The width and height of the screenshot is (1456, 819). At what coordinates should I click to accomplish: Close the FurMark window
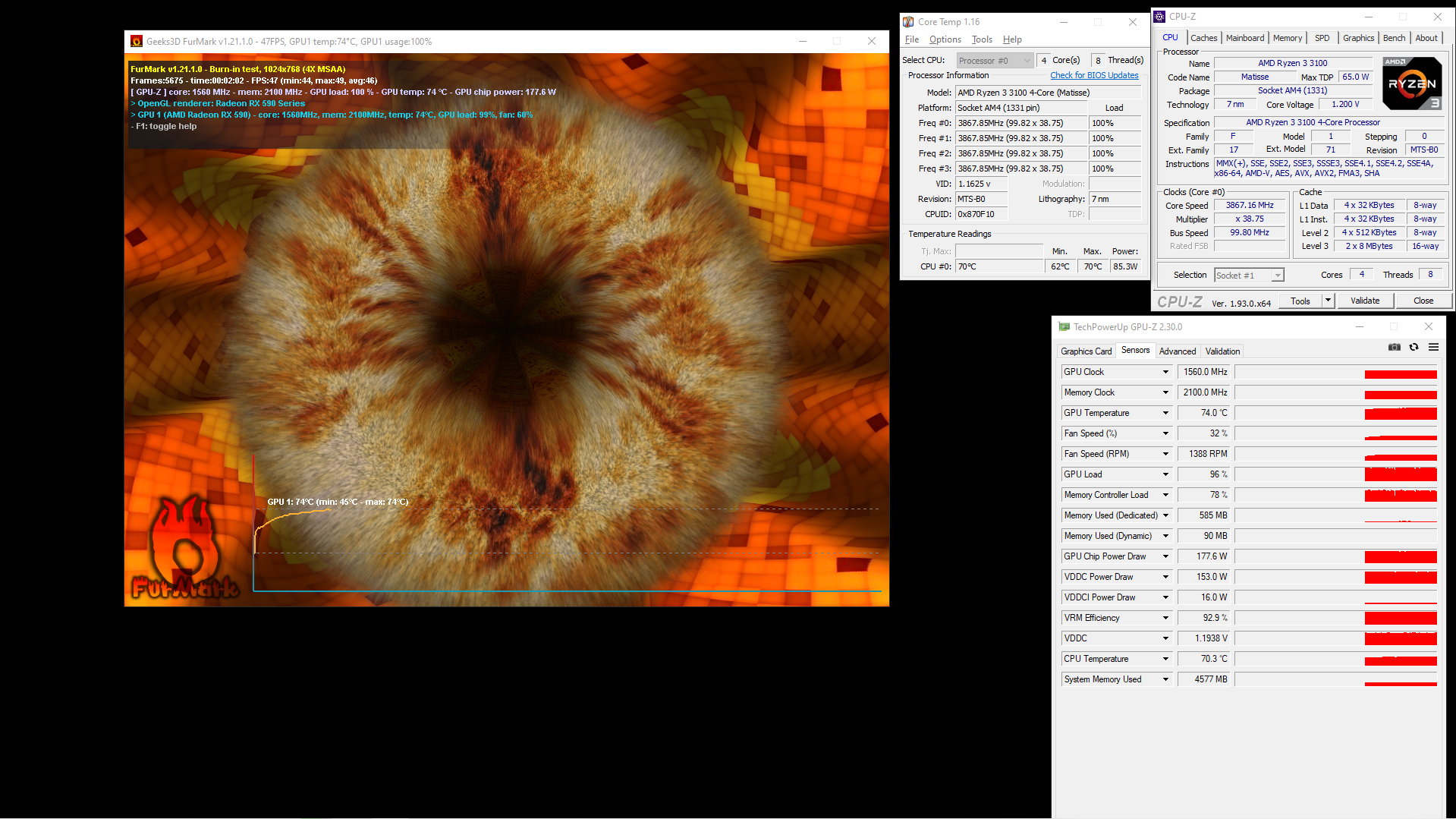(x=872, y=42)
